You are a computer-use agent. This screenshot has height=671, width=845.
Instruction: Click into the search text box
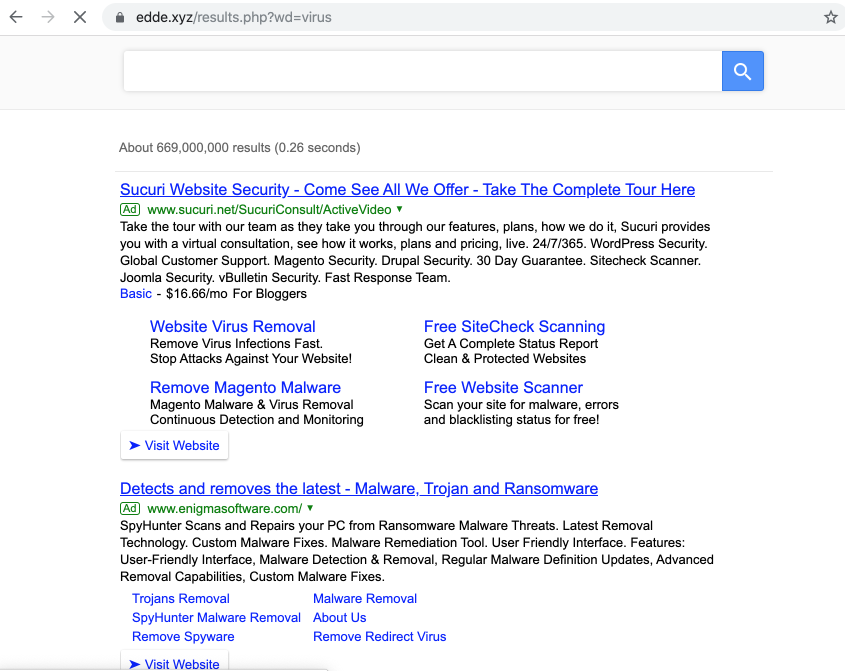(x=422, y=71)
